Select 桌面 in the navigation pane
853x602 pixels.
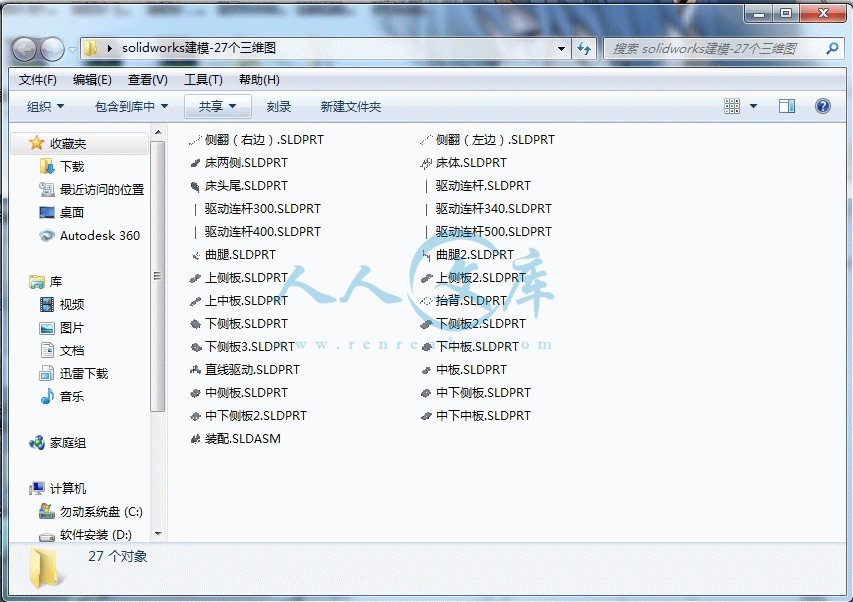[72, 213]
